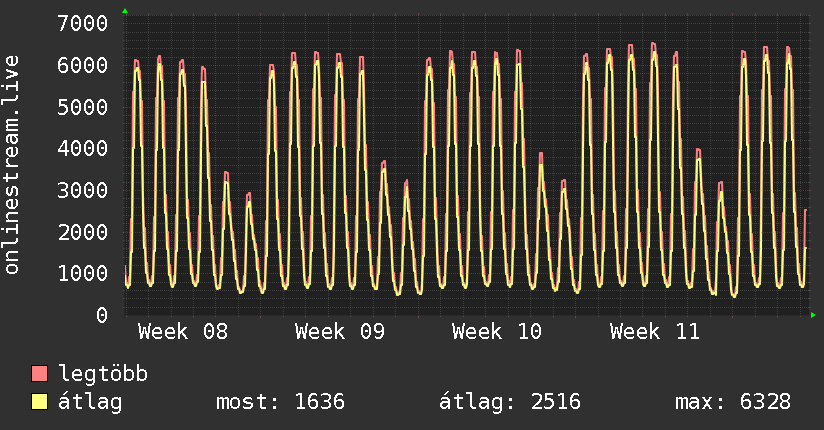Click the 4000 y-axis tick label
Image resolution: width=824 pixels, height=430 pixels.
tap(83, 148)
